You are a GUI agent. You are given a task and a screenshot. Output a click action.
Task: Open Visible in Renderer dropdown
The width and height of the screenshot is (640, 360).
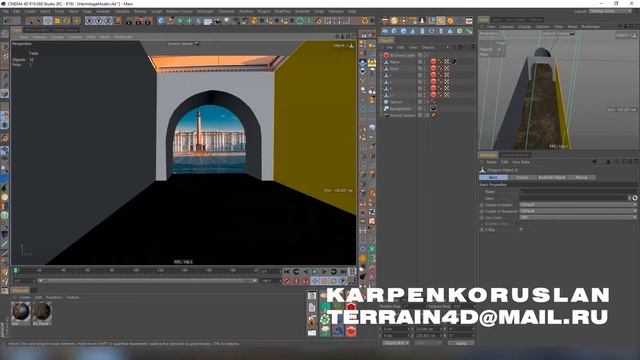(578, 211)
